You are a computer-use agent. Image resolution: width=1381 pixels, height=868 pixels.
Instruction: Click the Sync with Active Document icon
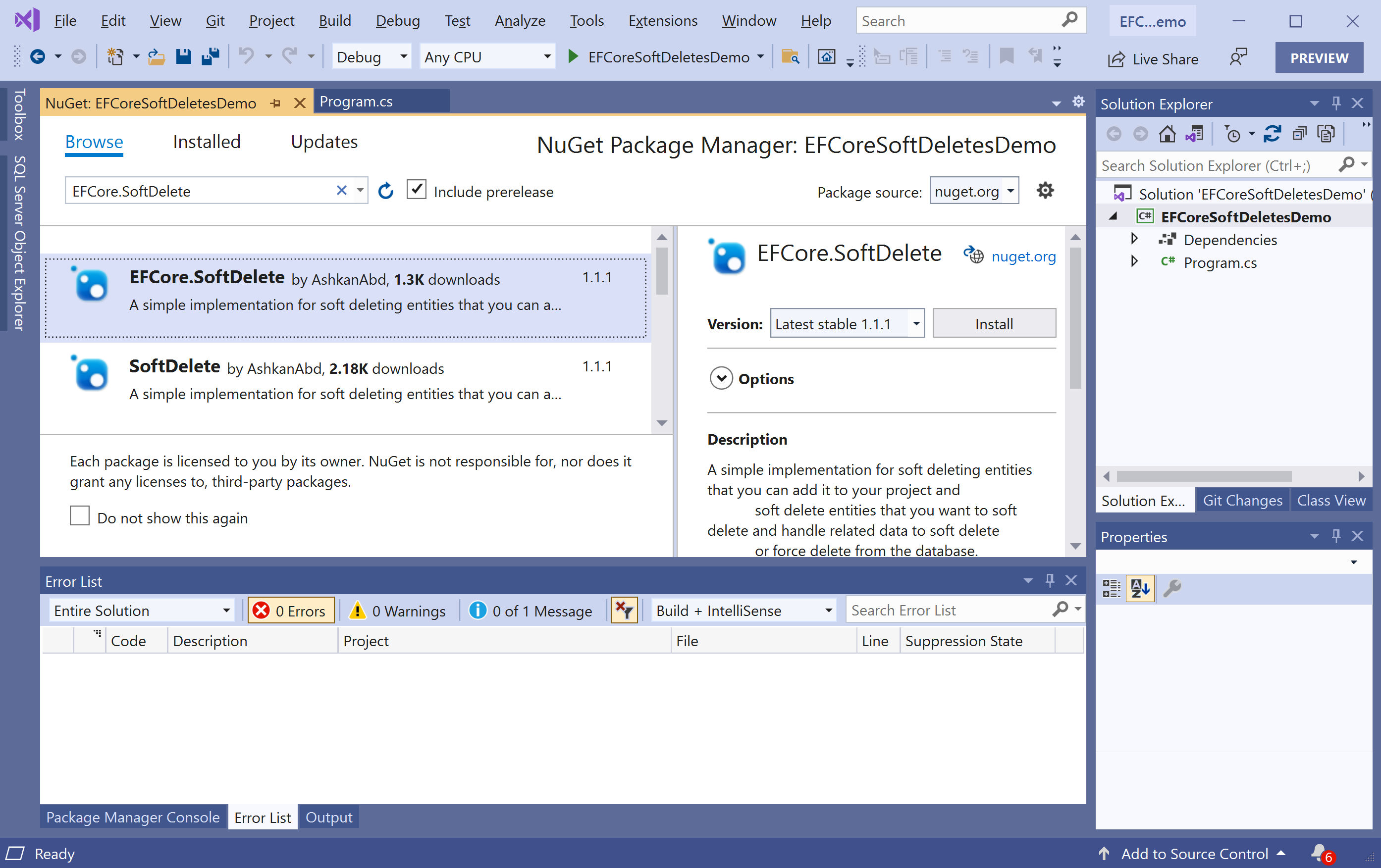click(x=1272, y=134)
